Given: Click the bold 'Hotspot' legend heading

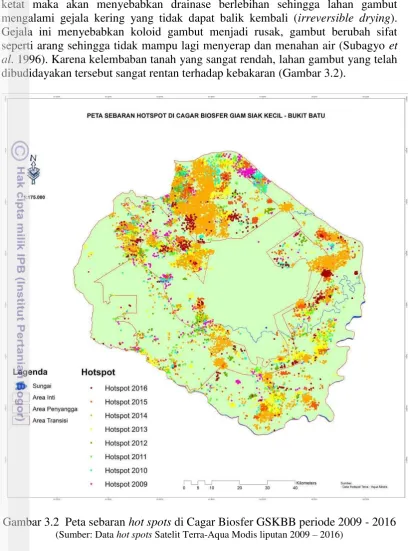Looking at the screenshot, I should coord(98,372).
